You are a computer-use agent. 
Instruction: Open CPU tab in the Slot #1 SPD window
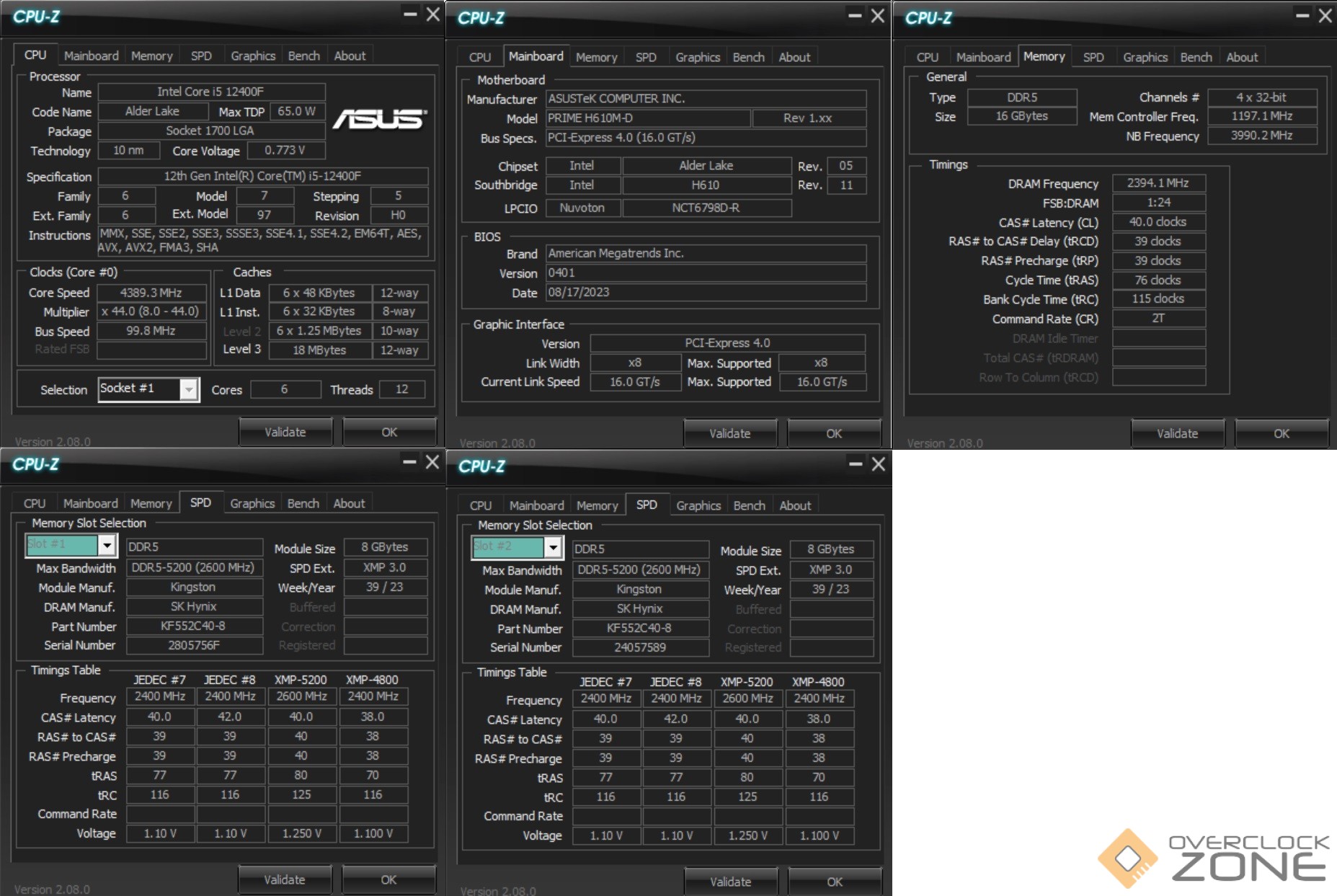click(35, 503)
